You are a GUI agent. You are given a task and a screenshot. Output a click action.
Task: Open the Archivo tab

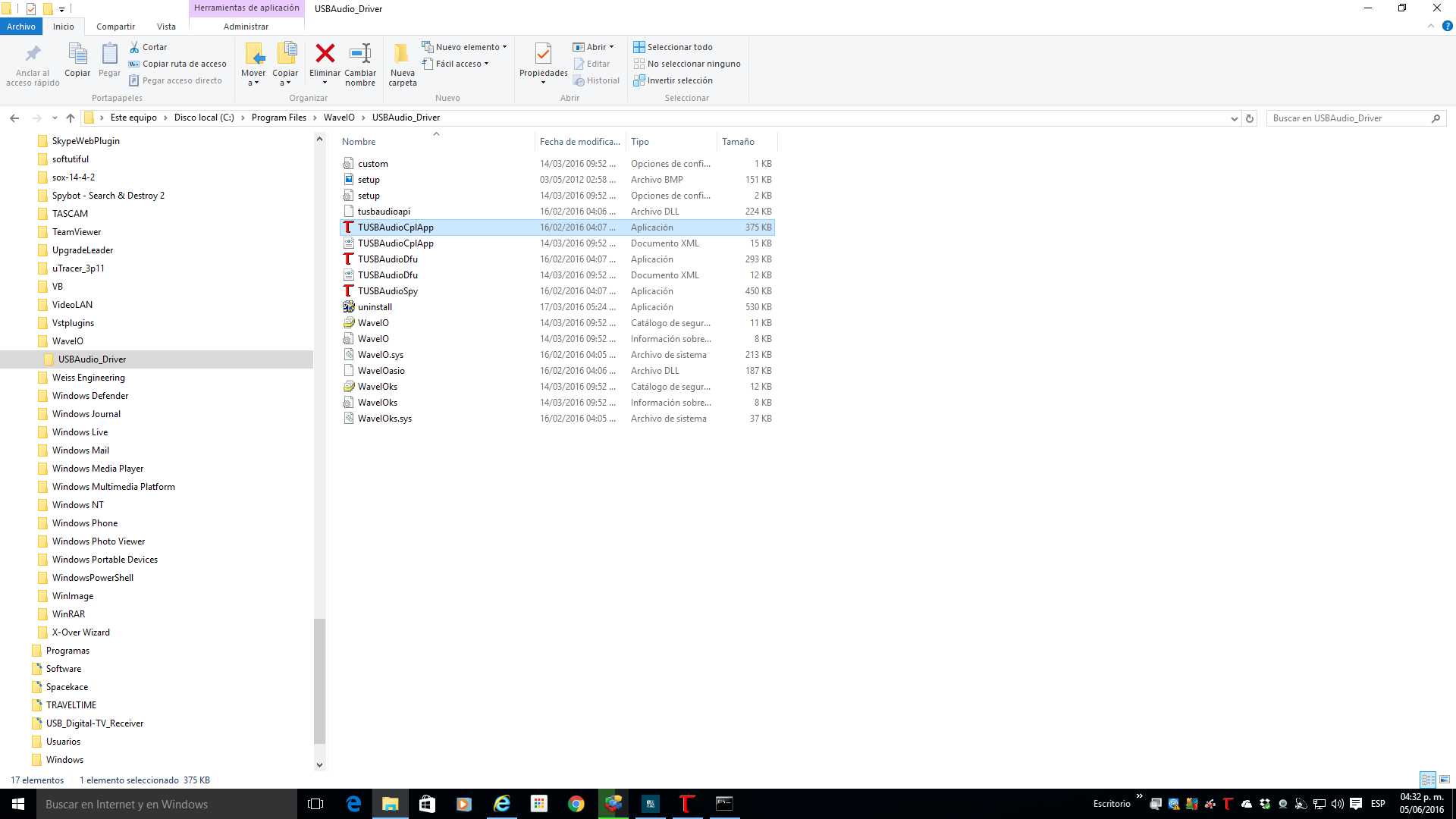coord(21,27)
